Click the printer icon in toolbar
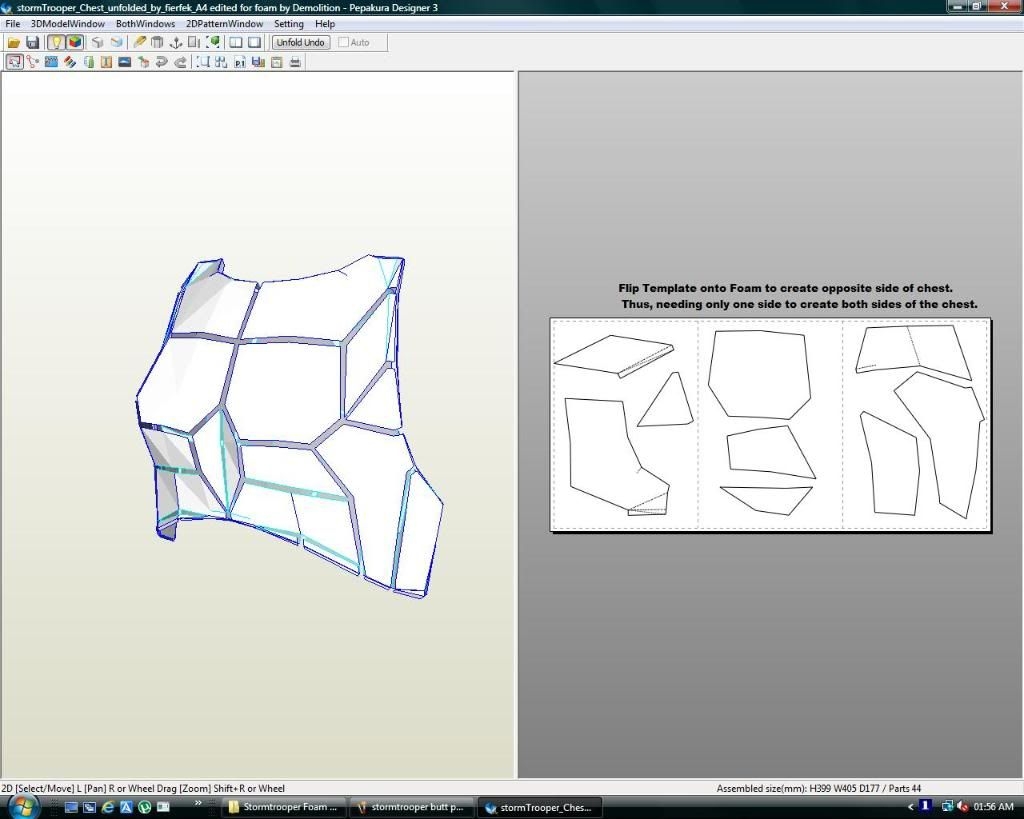This screenshot has width=1024, height=819. 295,62
